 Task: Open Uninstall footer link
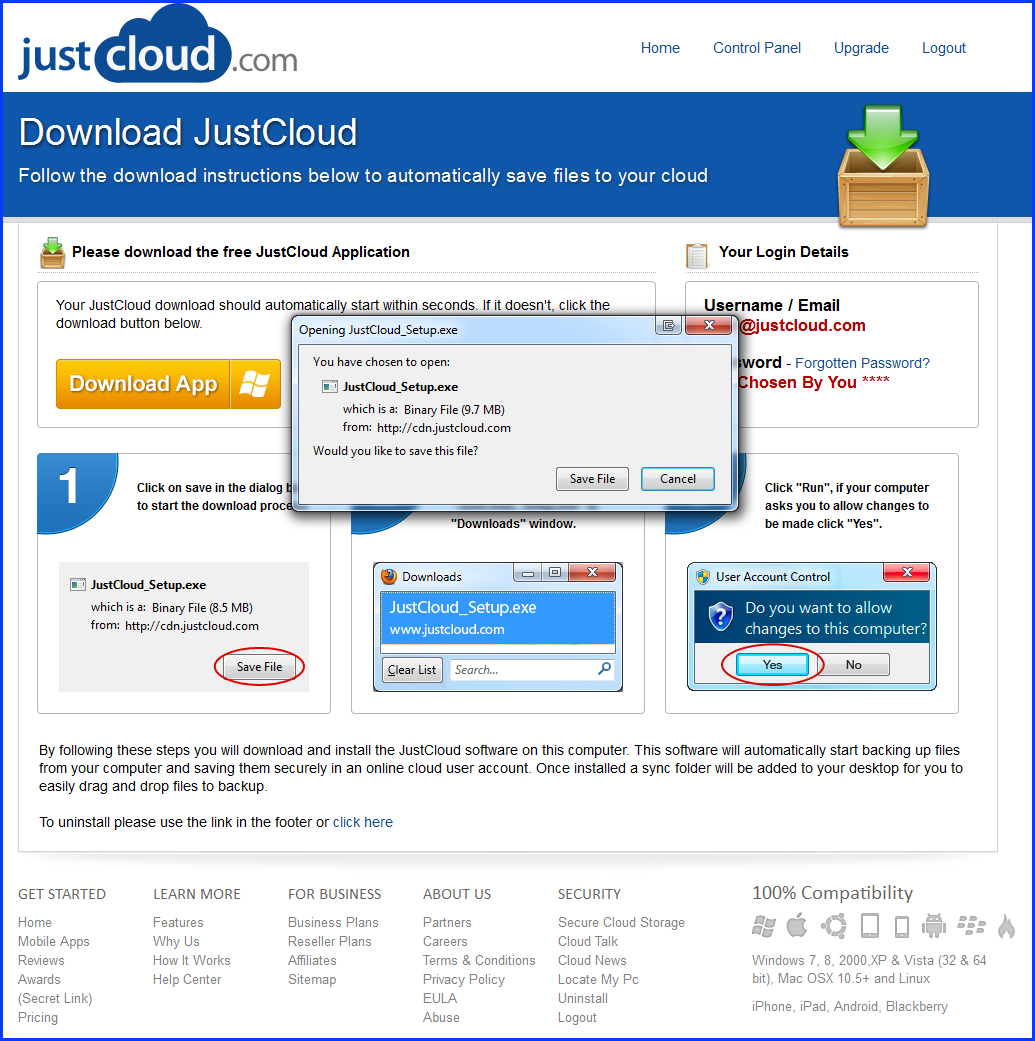[582, 999]
